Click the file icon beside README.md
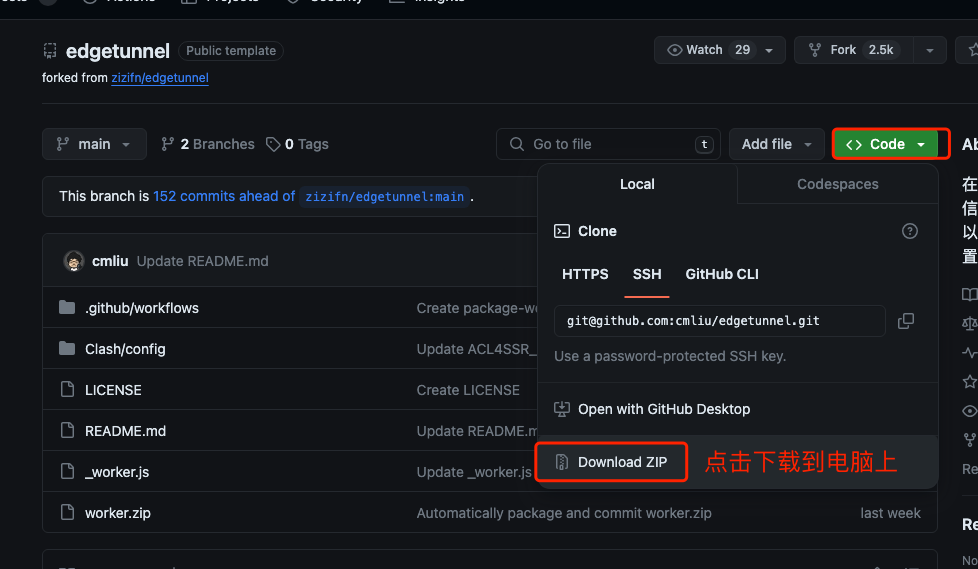 67,430
